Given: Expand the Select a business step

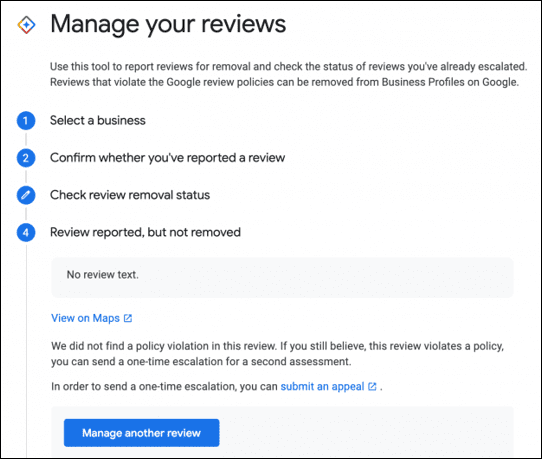Looking at the screenshot, I should tap(98, 120).
